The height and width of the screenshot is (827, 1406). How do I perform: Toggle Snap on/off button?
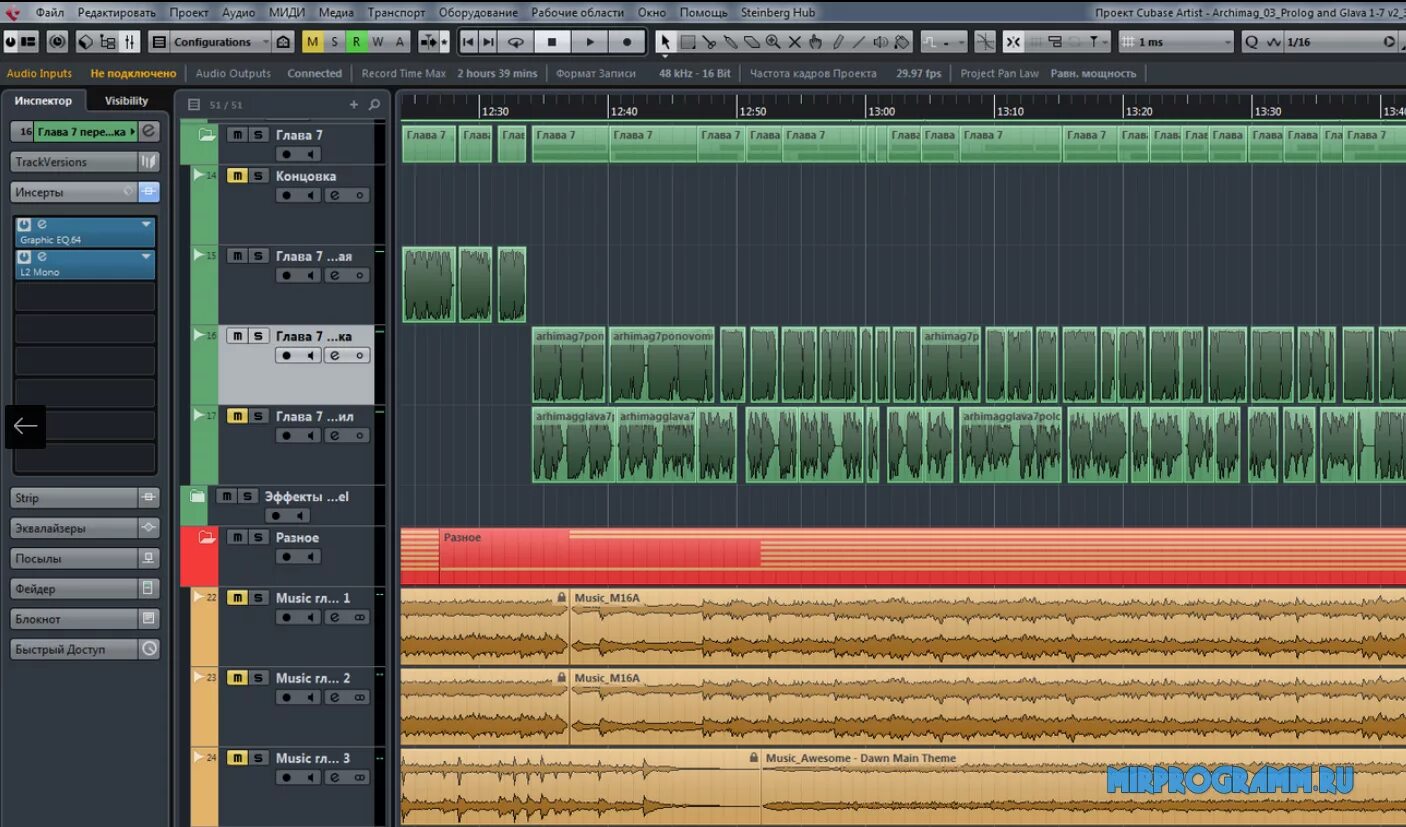tap(1013, 42)
